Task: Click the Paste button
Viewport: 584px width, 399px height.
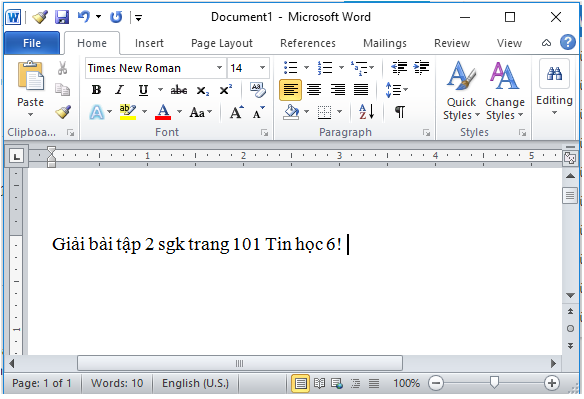Action: (30, 89)
